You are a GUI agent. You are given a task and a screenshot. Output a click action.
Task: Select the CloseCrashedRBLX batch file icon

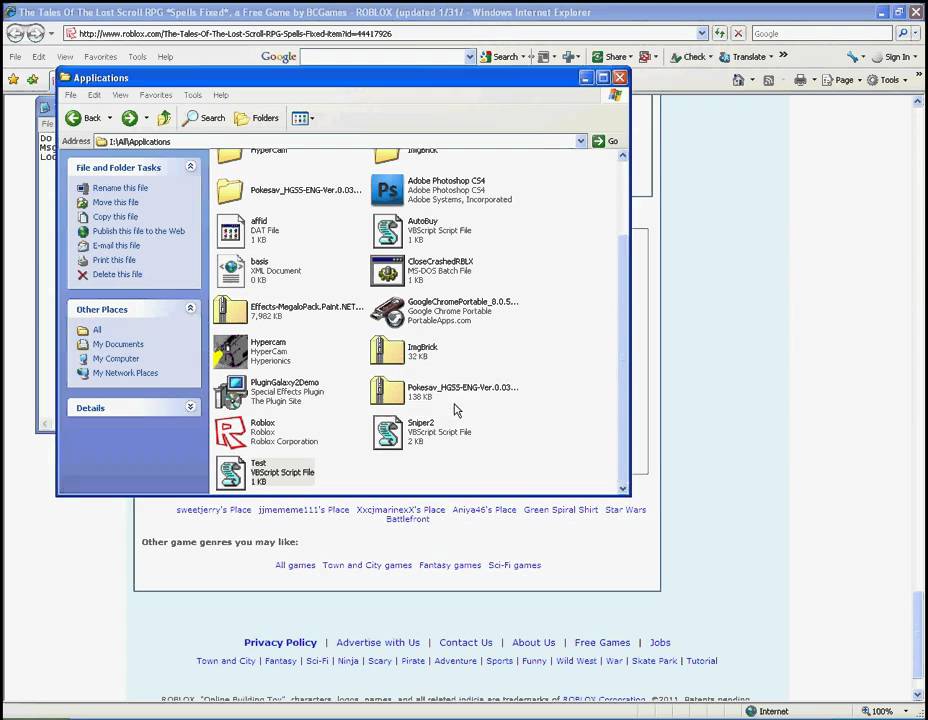387,271
